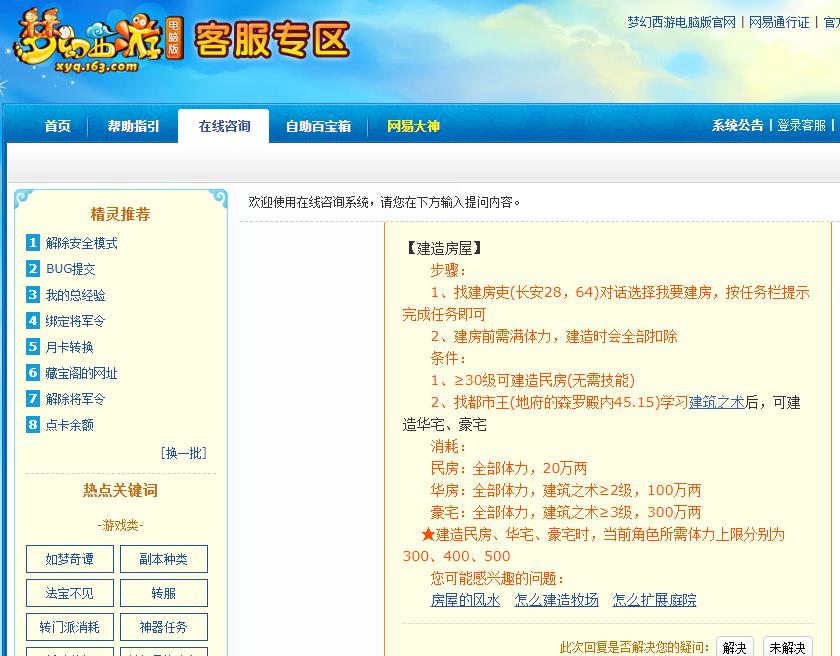
Task: Open 藏宝阁的网址 recommendation
Action: point(81,373)
